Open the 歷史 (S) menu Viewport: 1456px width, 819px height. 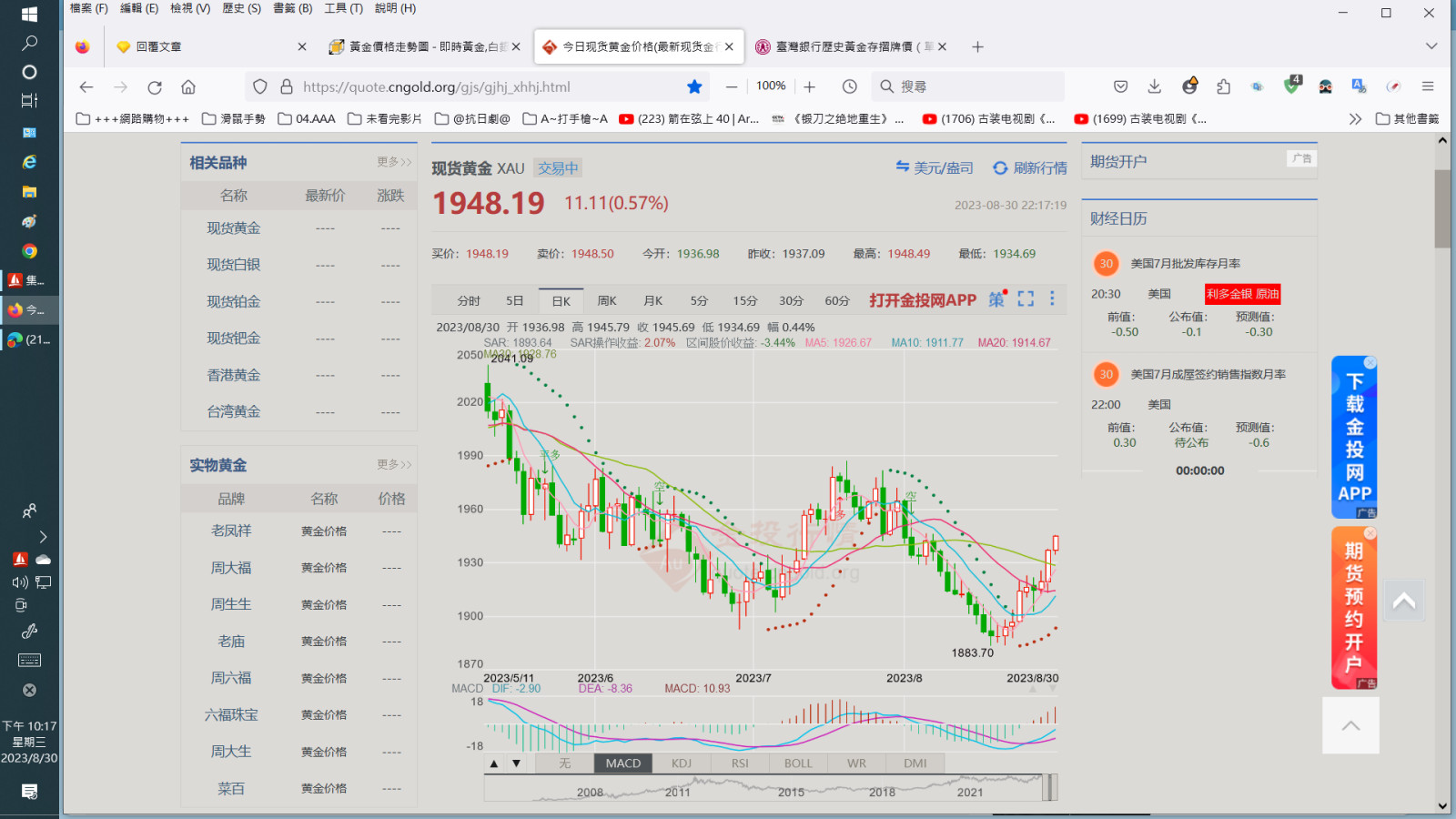[241, 8]
